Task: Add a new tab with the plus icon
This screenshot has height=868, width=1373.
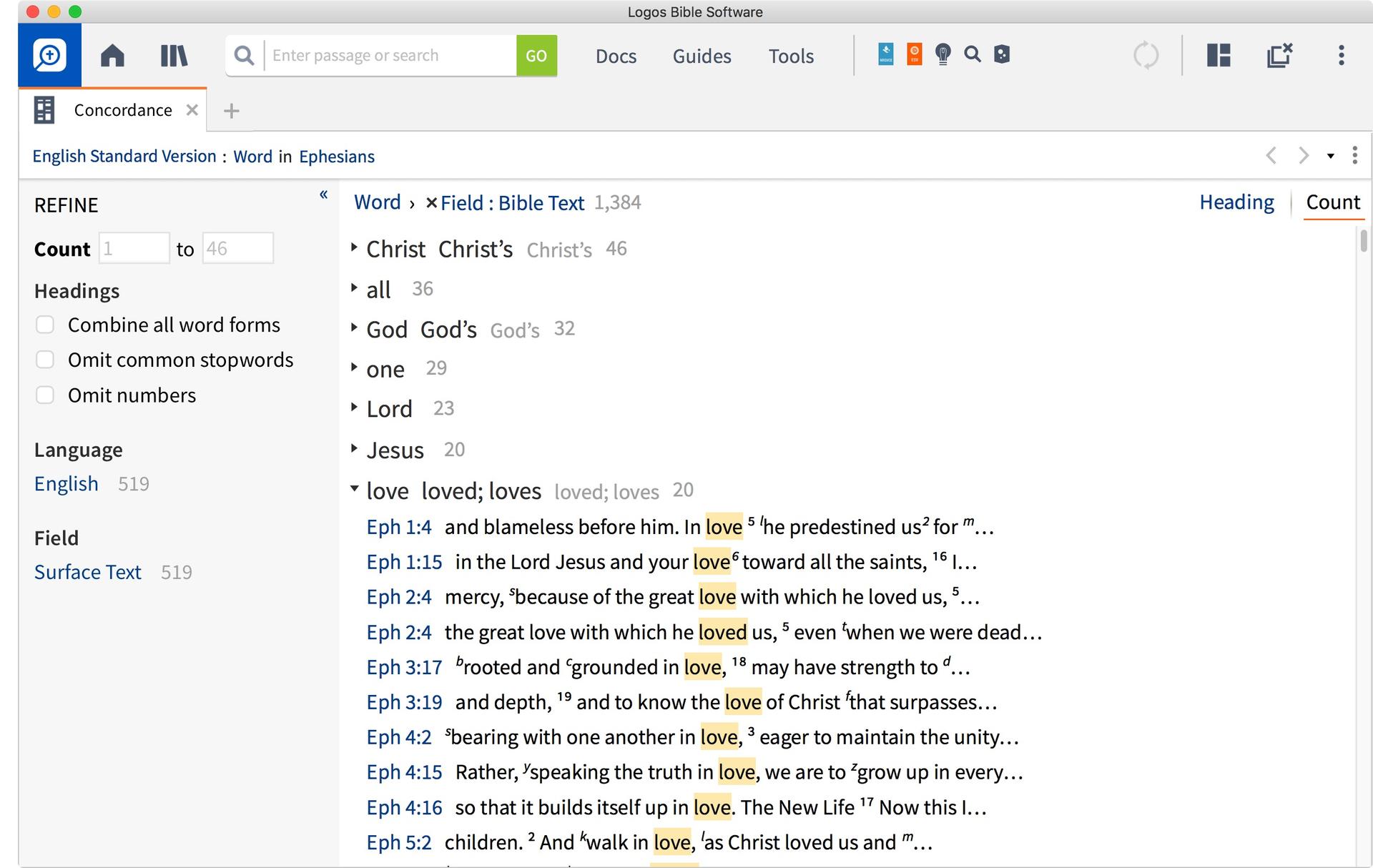Action: click(231, 111)
